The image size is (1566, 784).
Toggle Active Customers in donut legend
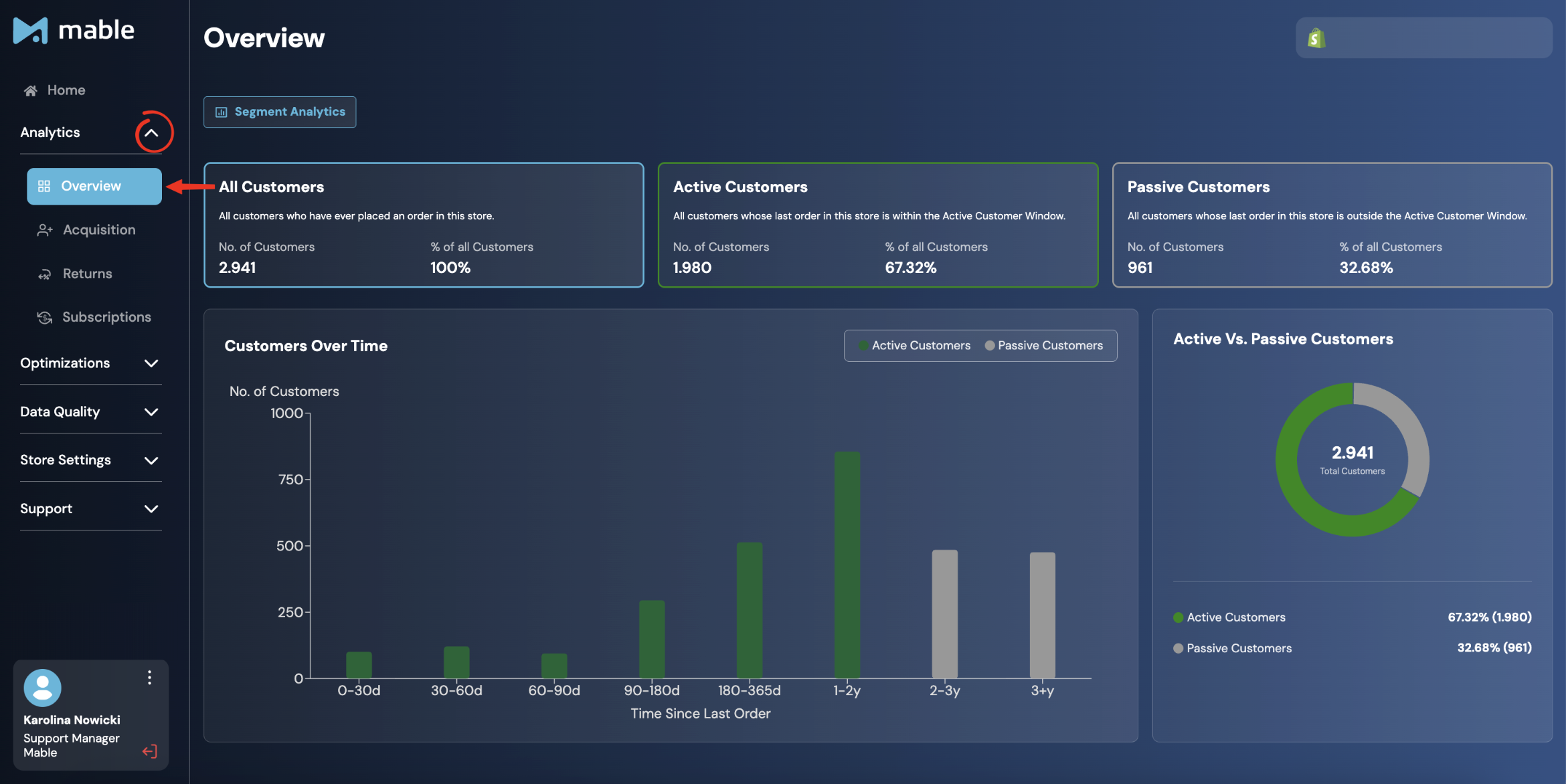(1229, 617)
